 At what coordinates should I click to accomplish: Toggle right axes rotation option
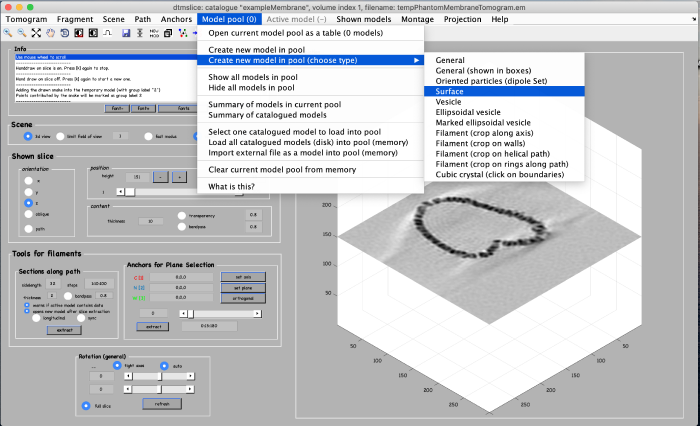click(x=117, y=365)
